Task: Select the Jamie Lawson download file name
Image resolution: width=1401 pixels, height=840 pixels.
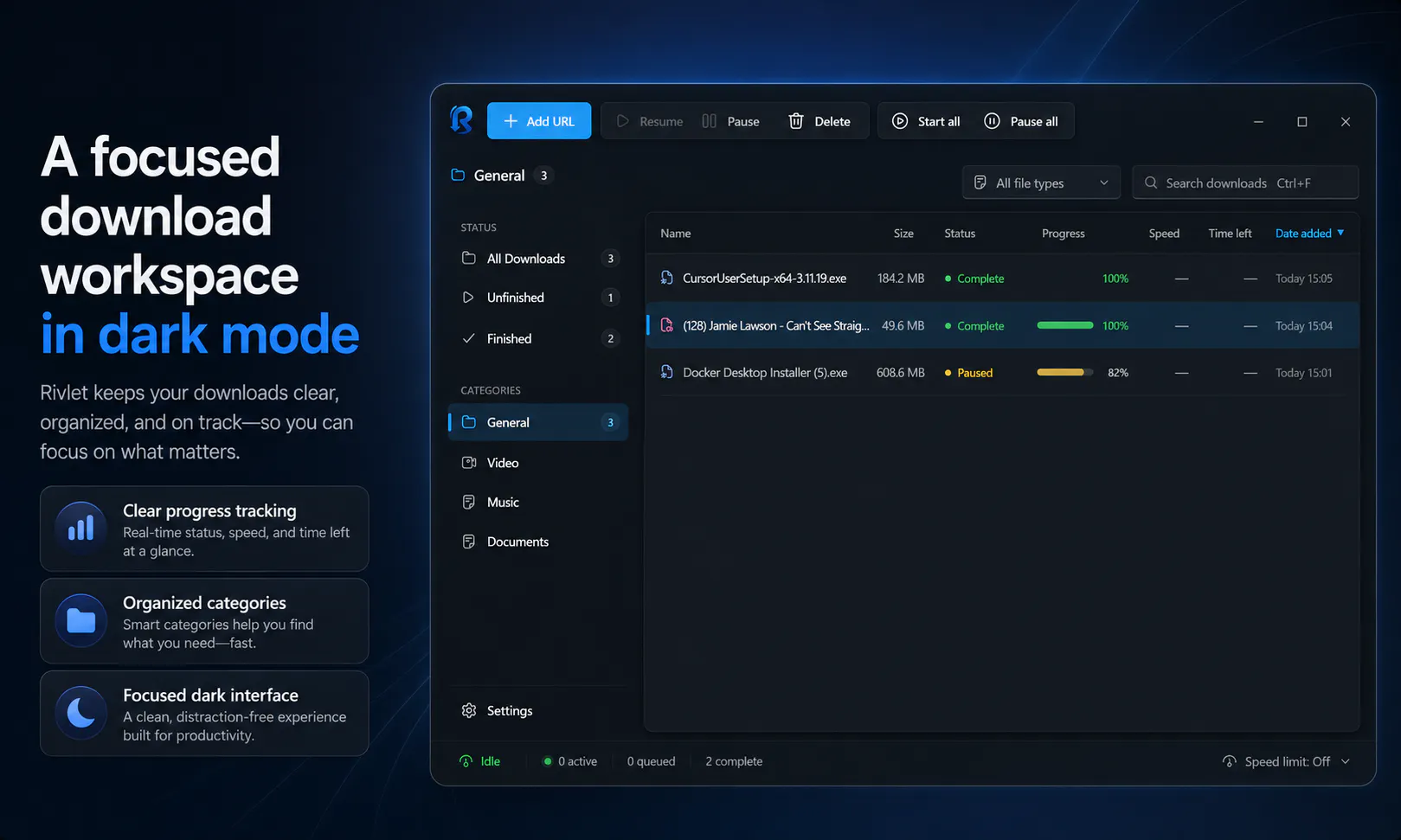Action: click(776, 326)
